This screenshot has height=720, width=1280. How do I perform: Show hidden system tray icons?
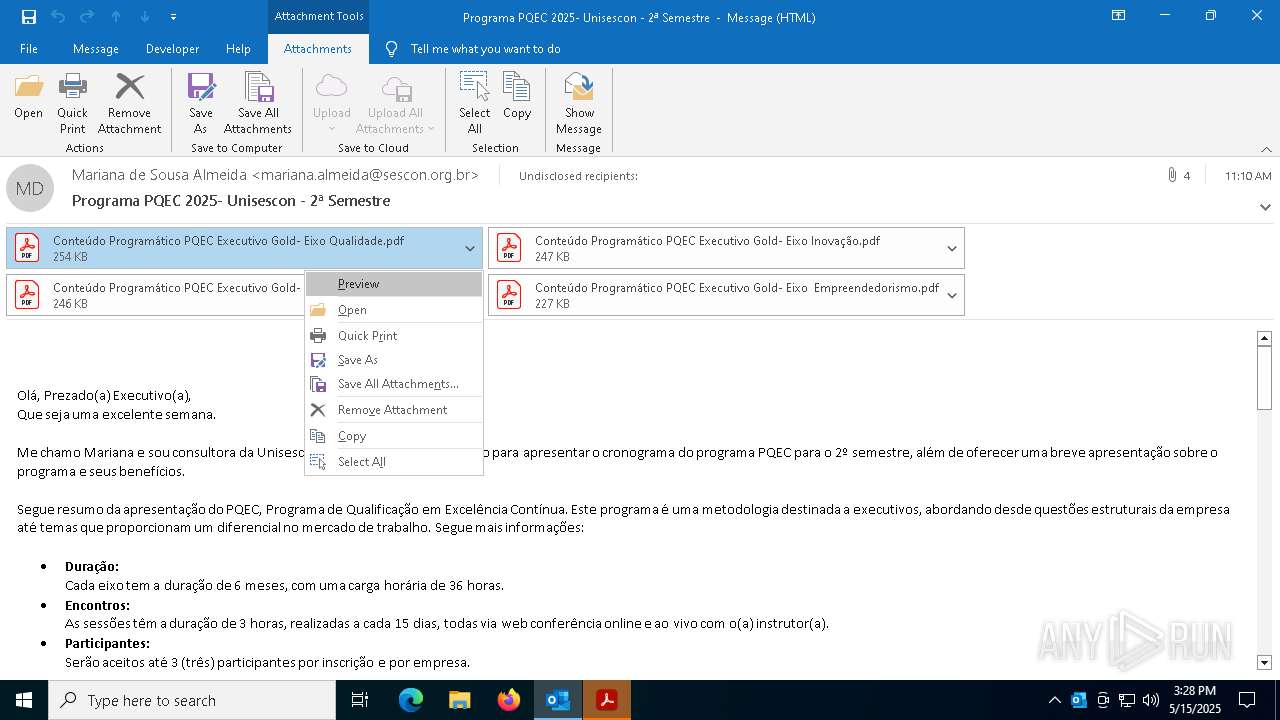(x=1054, y=700)
